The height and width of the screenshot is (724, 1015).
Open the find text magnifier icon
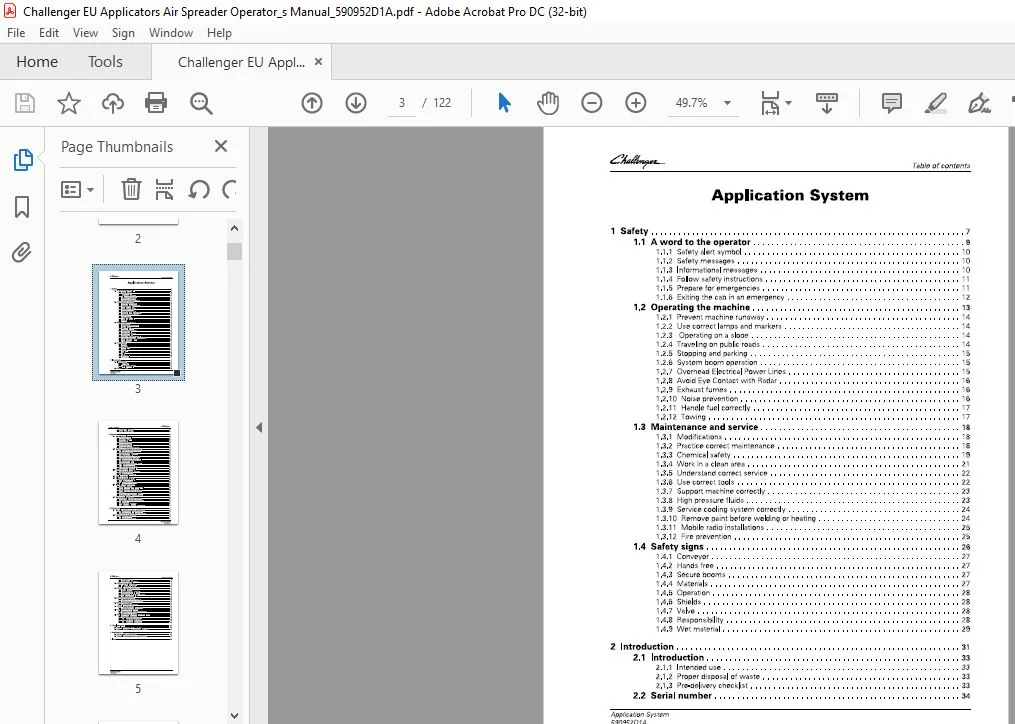point(201,103)
